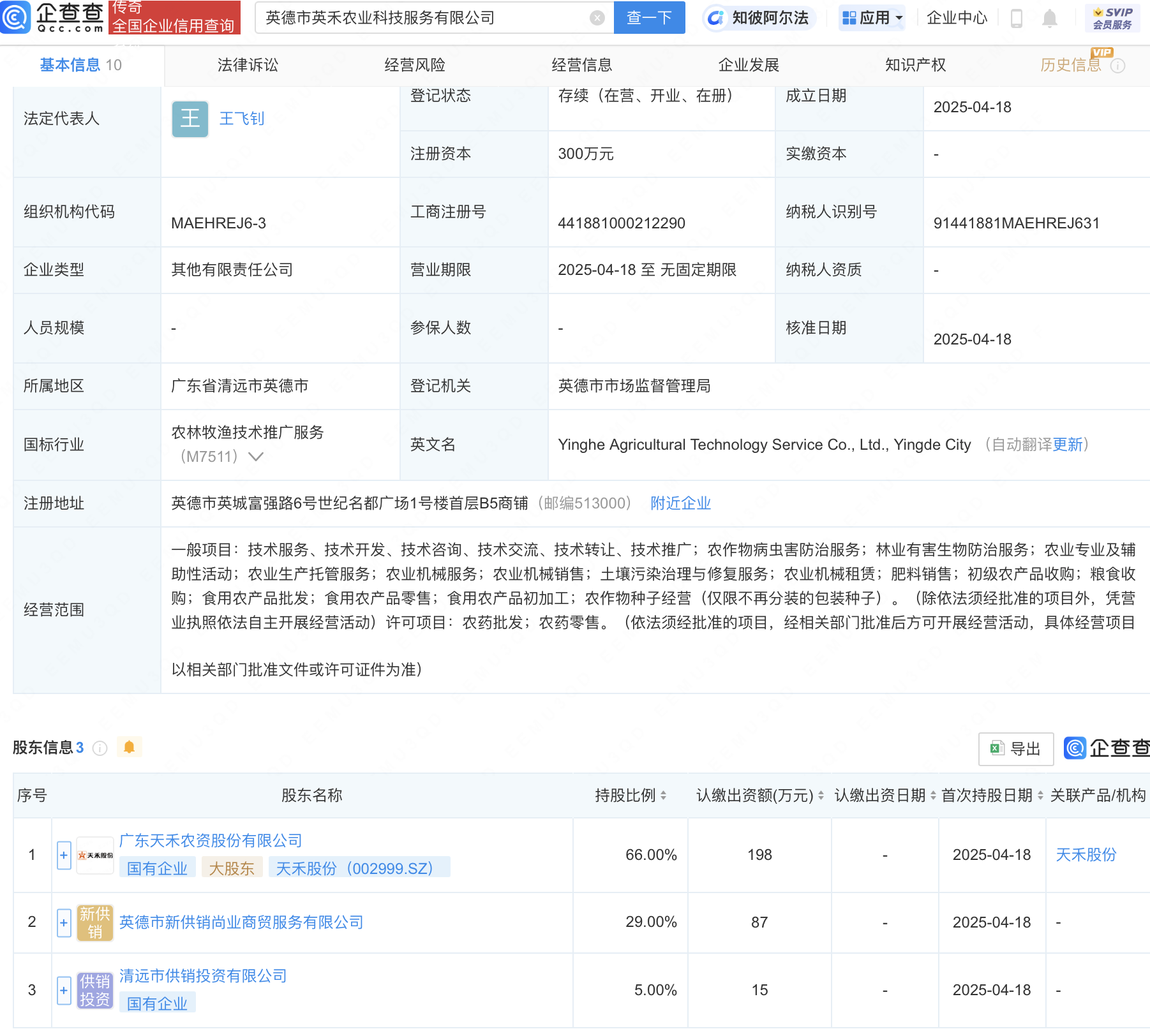Click the info icon beside 历史信息

tap(1117, 66)
